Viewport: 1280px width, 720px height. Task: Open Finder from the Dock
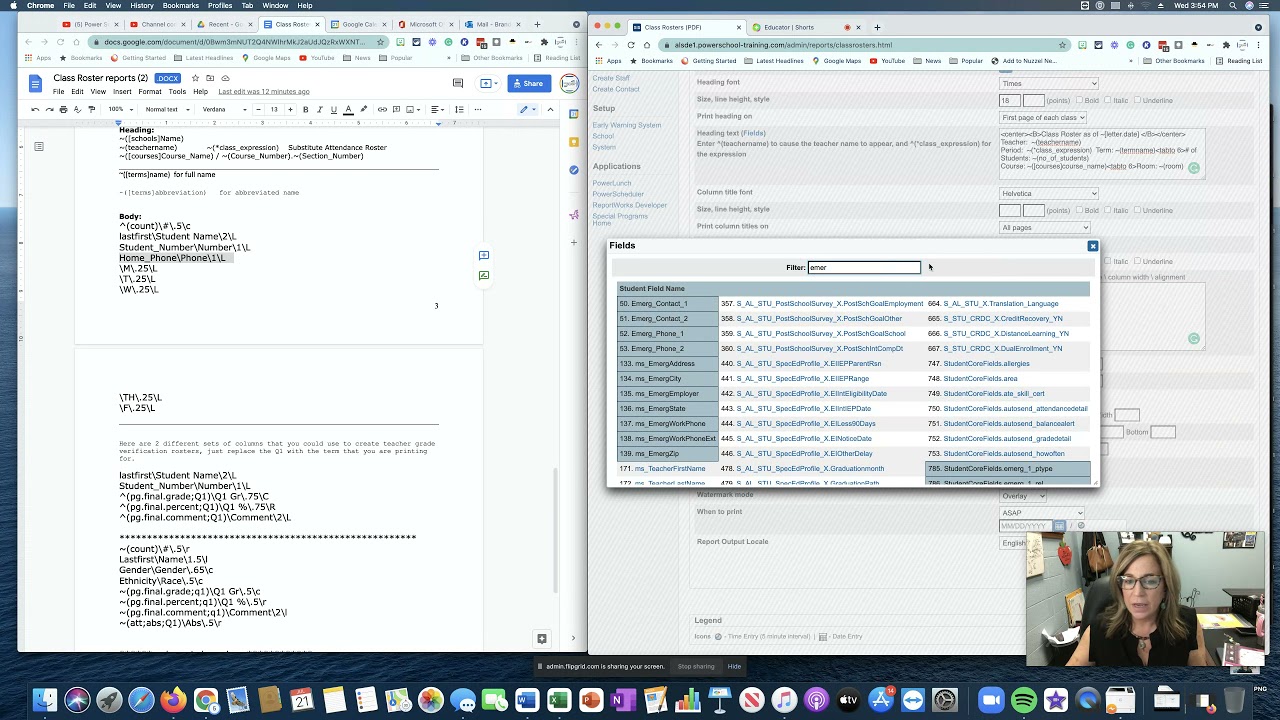point(45,700)
